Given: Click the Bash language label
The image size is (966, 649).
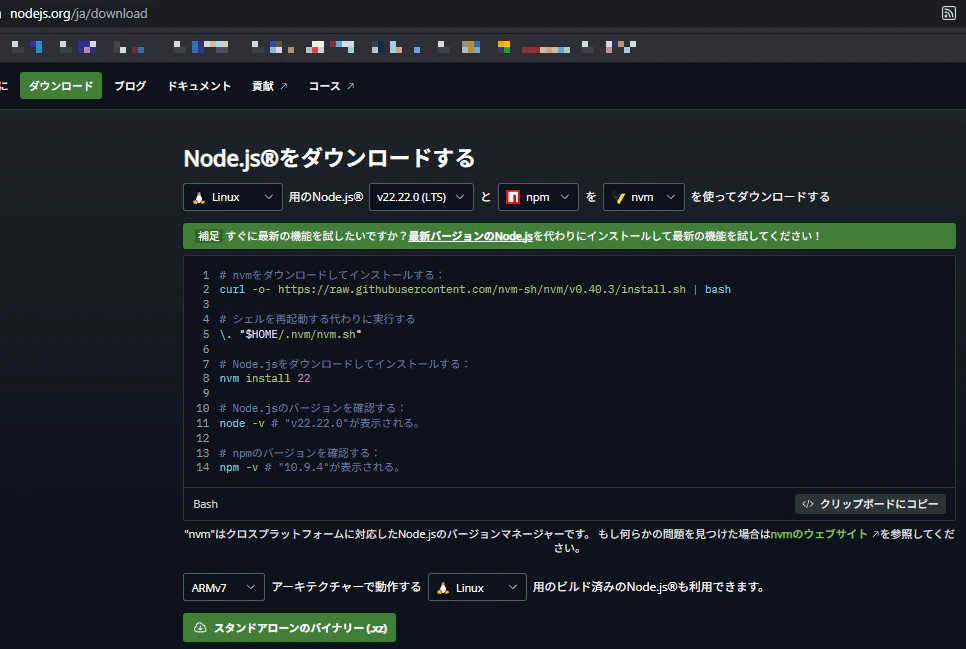Looking at the screenshot, I should click(205, 504).
